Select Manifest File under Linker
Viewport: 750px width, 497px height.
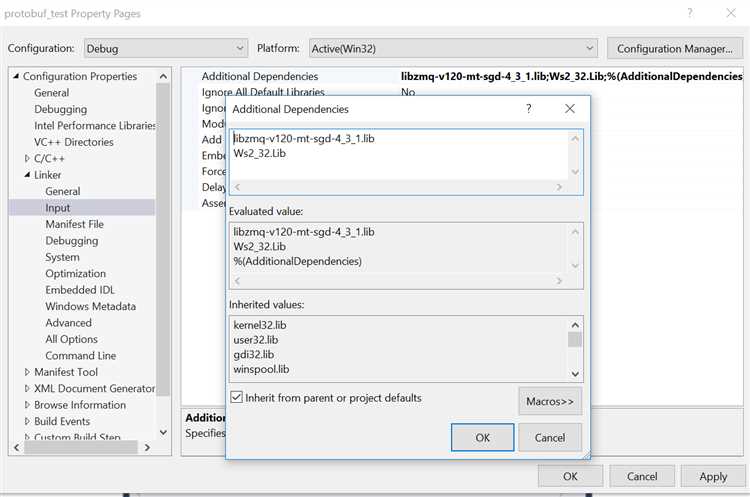pyautogui.click(x=75, y=224)
